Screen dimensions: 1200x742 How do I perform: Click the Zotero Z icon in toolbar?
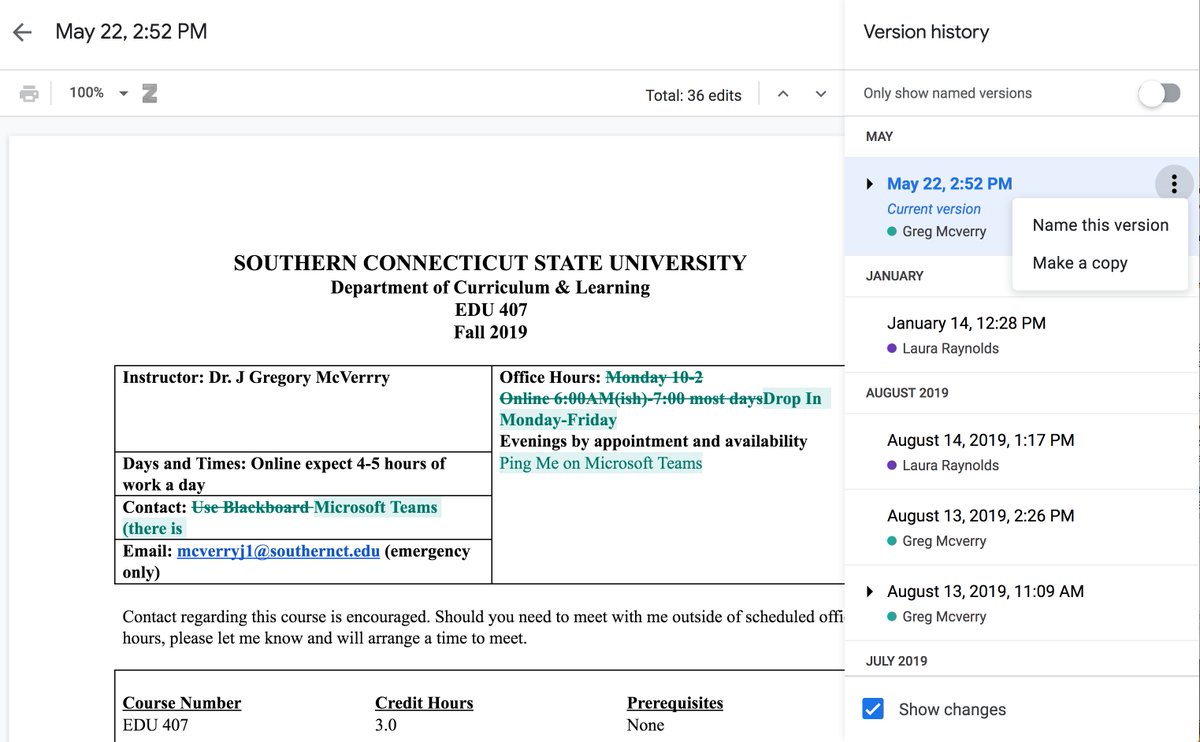click(x=149, y=94)
